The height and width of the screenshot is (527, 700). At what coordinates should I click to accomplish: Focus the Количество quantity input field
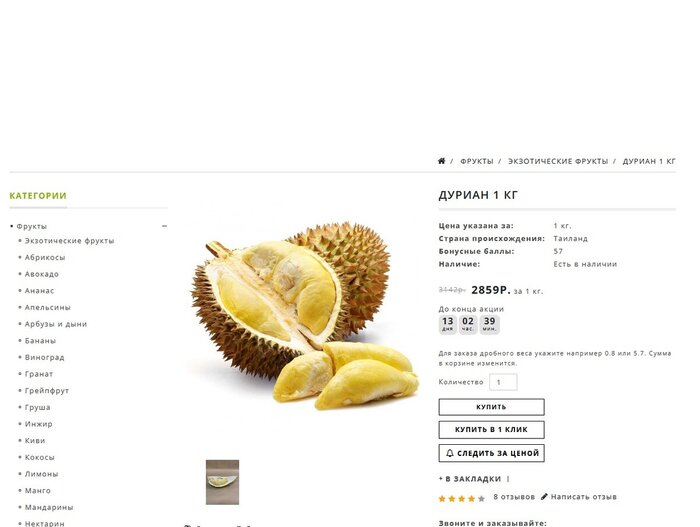(x=503, y=382)
